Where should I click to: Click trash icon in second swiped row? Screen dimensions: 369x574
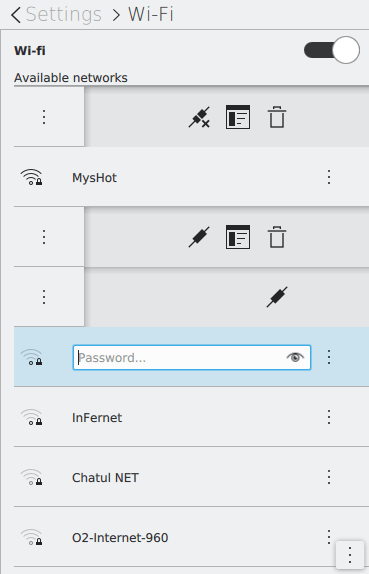pos(277,237)
